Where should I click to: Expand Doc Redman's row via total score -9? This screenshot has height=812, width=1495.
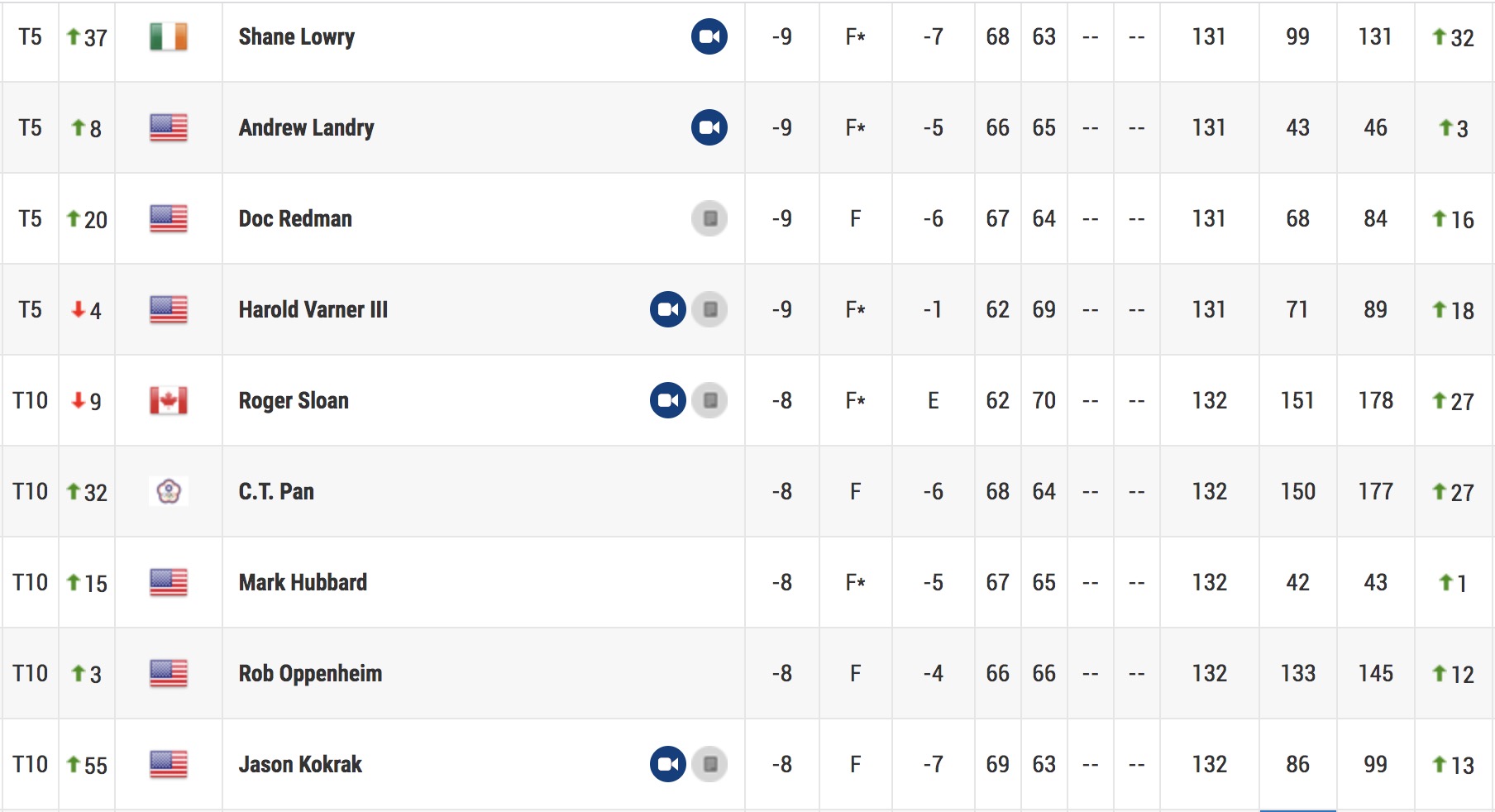point(781,218)
